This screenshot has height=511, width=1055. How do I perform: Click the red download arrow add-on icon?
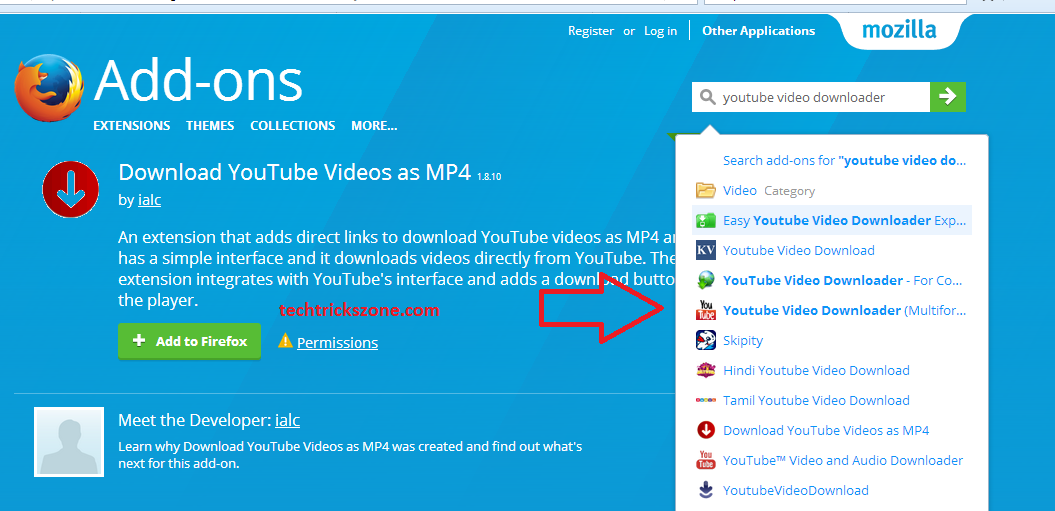coord(71,188)
